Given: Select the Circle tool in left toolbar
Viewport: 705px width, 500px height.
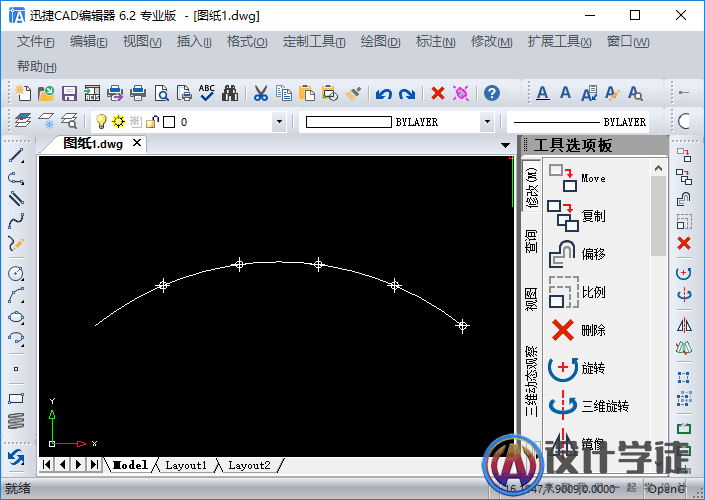Looking at the screenshot, I should tap(16, 273).
